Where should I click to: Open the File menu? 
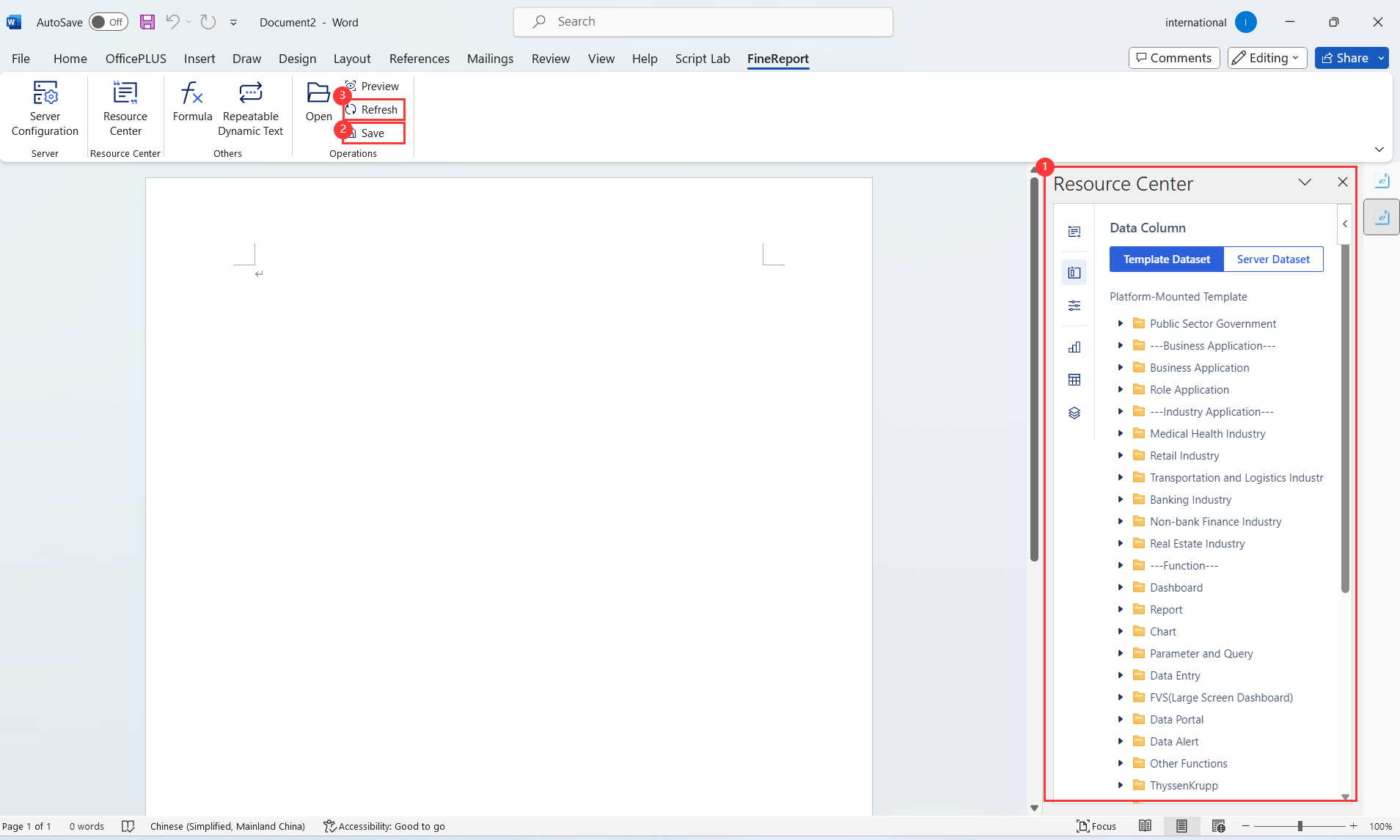pos(21,59)
